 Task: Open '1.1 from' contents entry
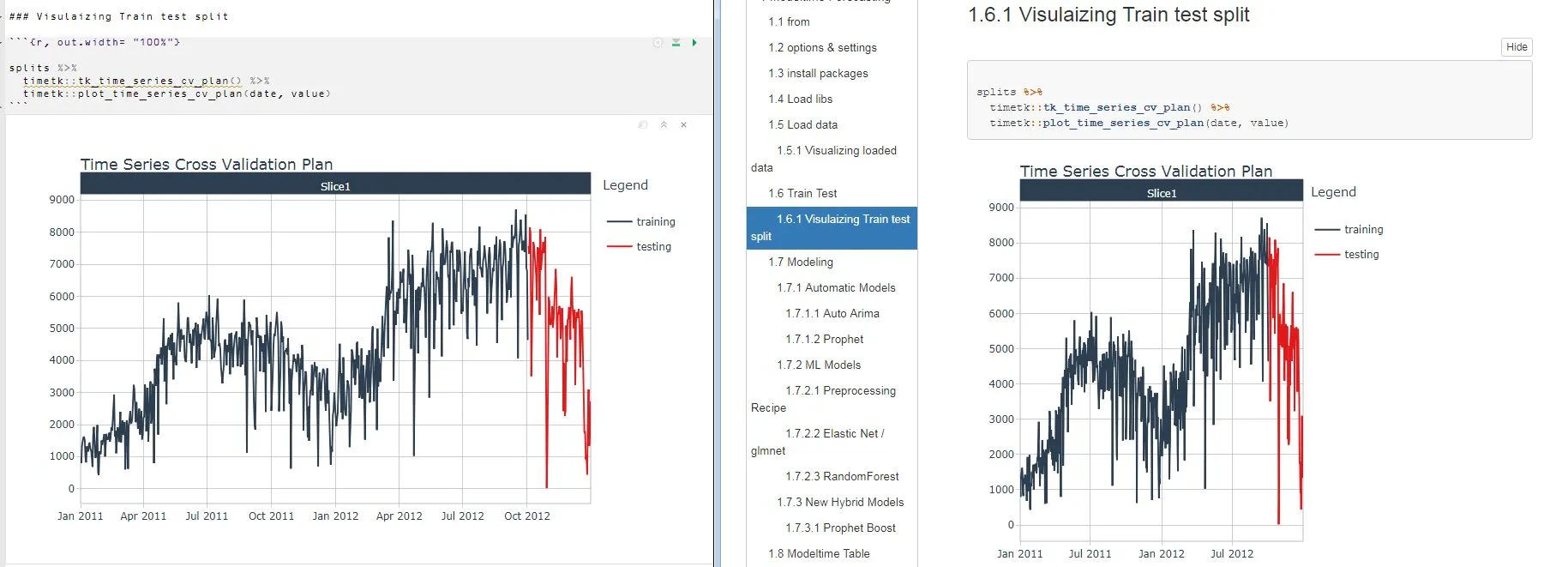point(789,21)
